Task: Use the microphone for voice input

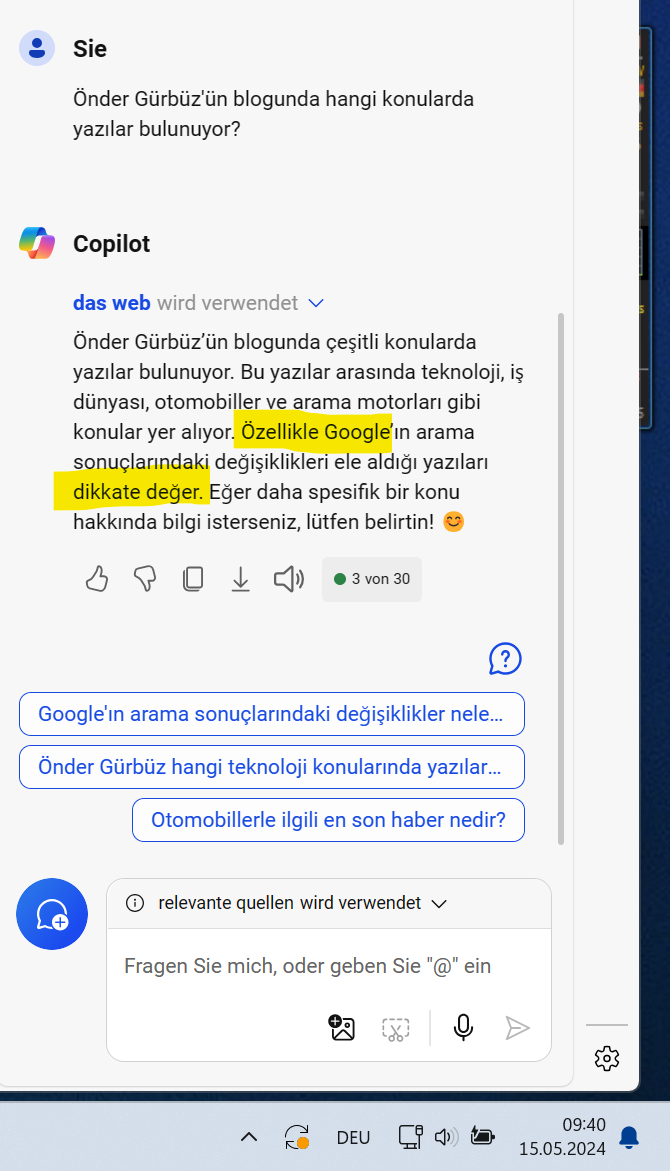Action: click(463, 1028)
